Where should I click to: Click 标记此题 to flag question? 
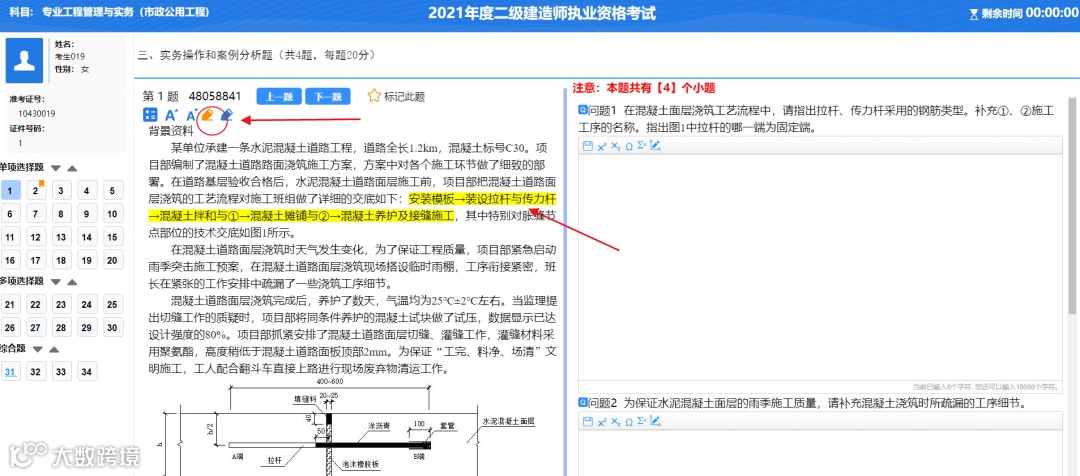[x=404, y=96]
